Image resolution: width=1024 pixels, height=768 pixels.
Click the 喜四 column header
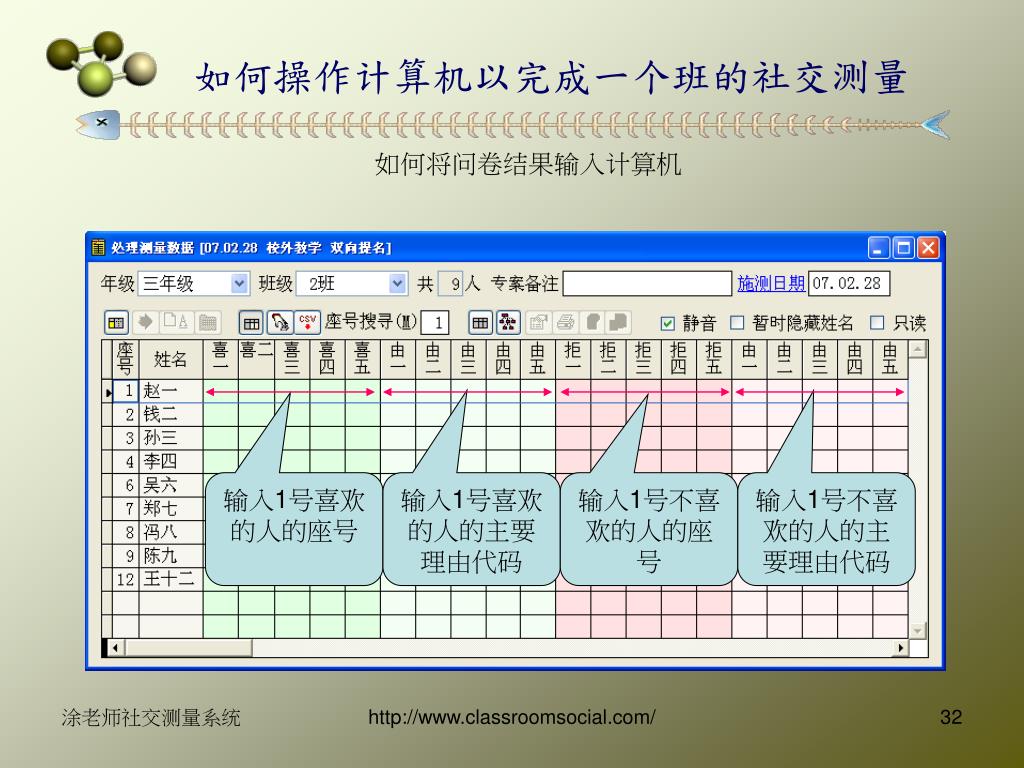[x=327, y=359]
